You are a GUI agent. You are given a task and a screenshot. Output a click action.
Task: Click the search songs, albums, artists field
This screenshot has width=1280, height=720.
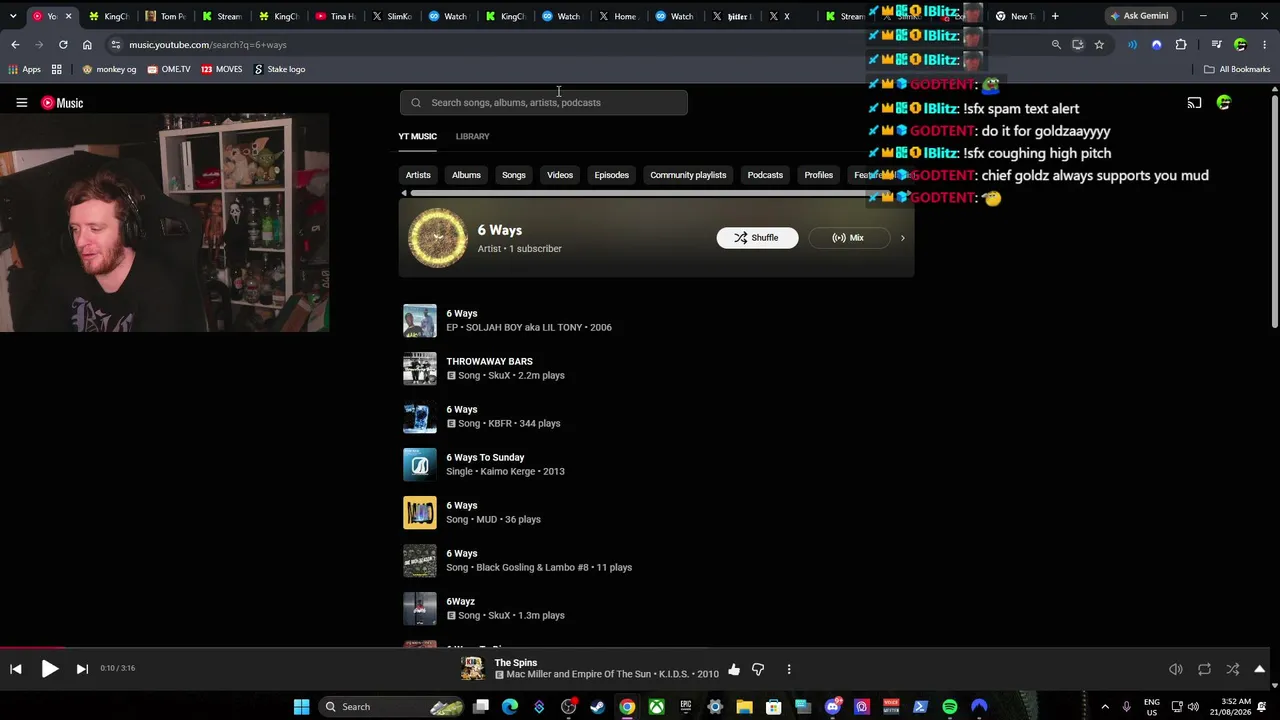[x=544, y=103]
